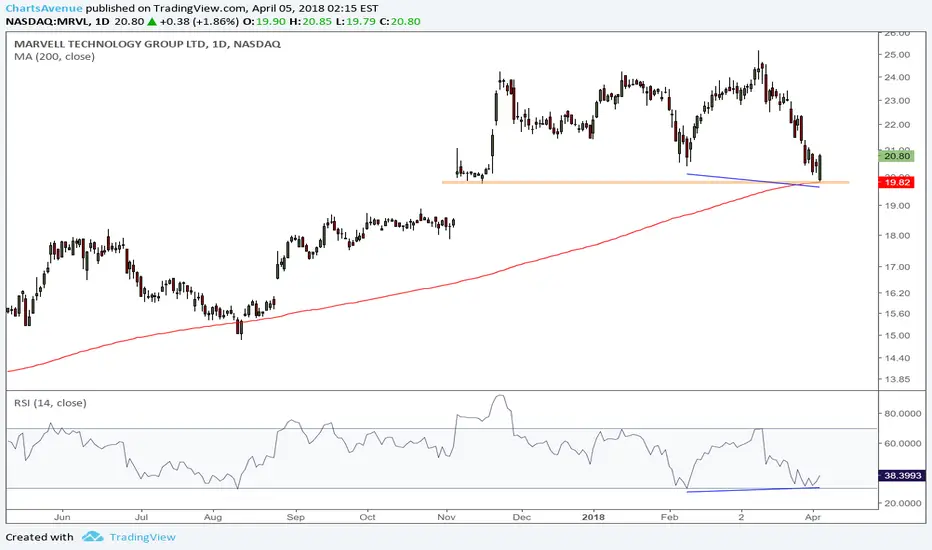932x550 pixels.
Task: Click the +0.38 (+1.86%) change value
Action: (x=199, y=21)
